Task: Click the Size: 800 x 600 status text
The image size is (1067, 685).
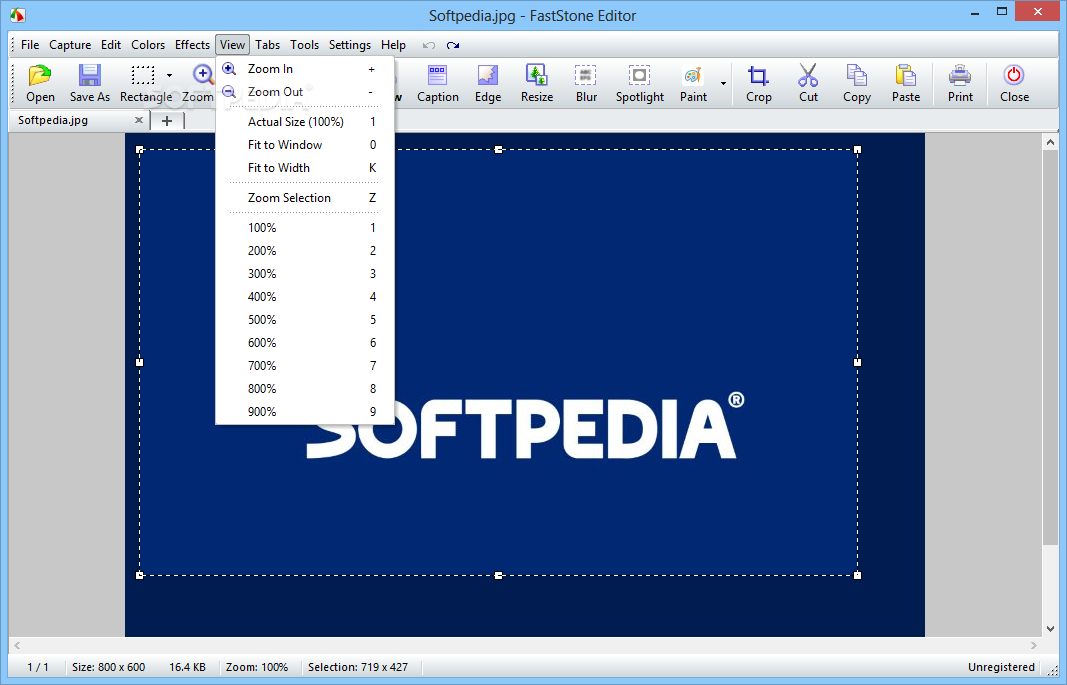Action: click(108, 667)
